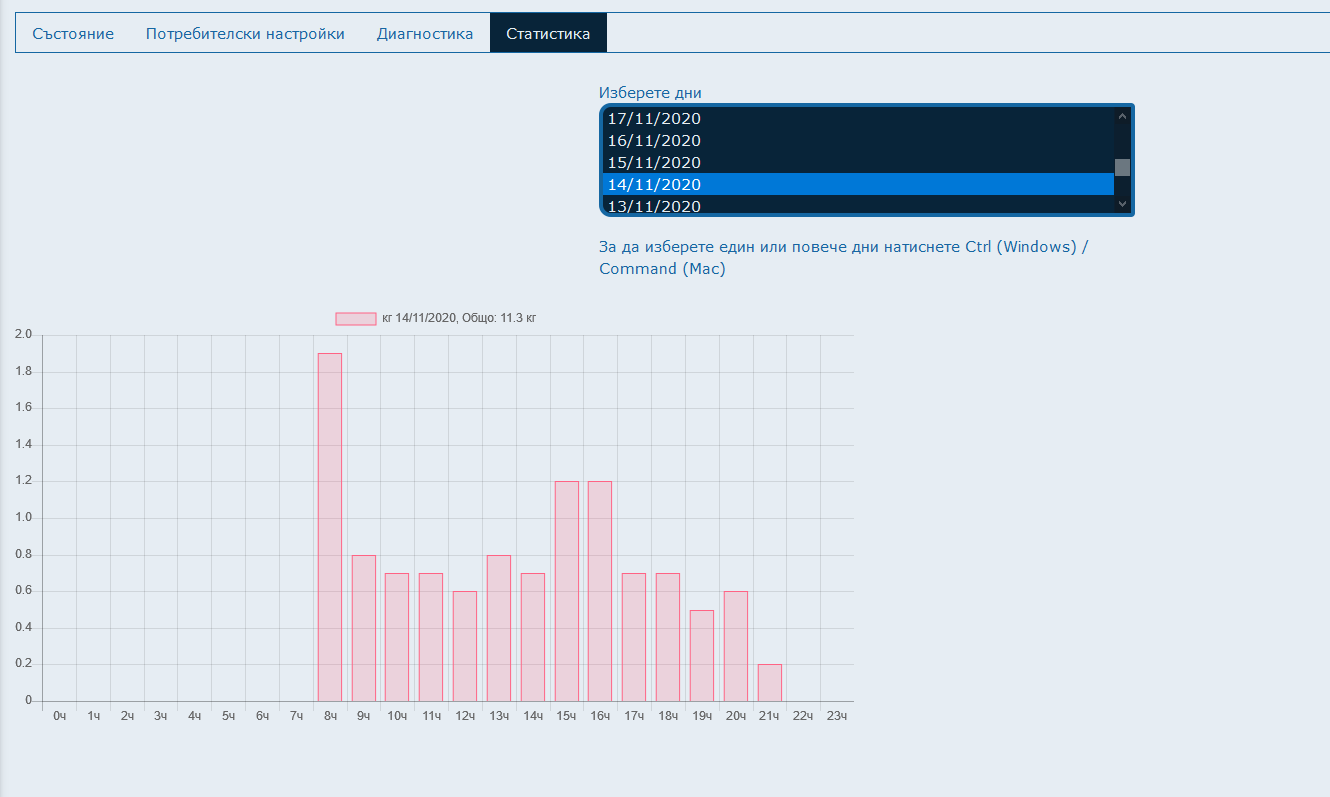1330x797 pixels.
Task: Click the 17ч bar in the chart
Action: click(x=634, y=637)
